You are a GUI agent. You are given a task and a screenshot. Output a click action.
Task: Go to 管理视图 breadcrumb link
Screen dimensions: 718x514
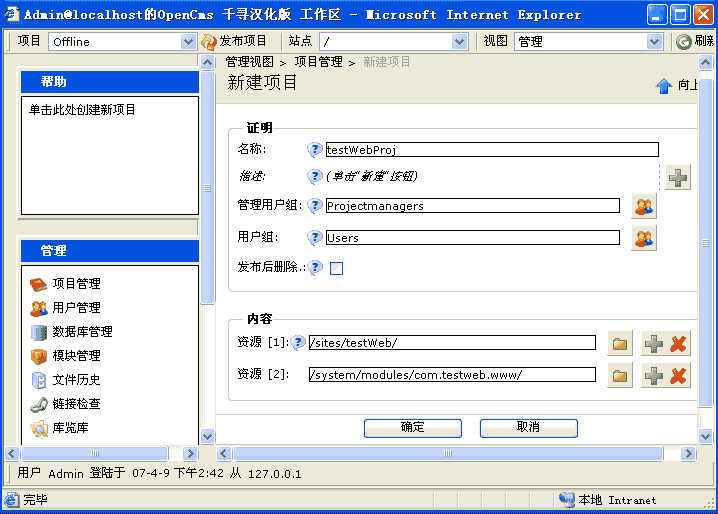click(x=250, y=62)
